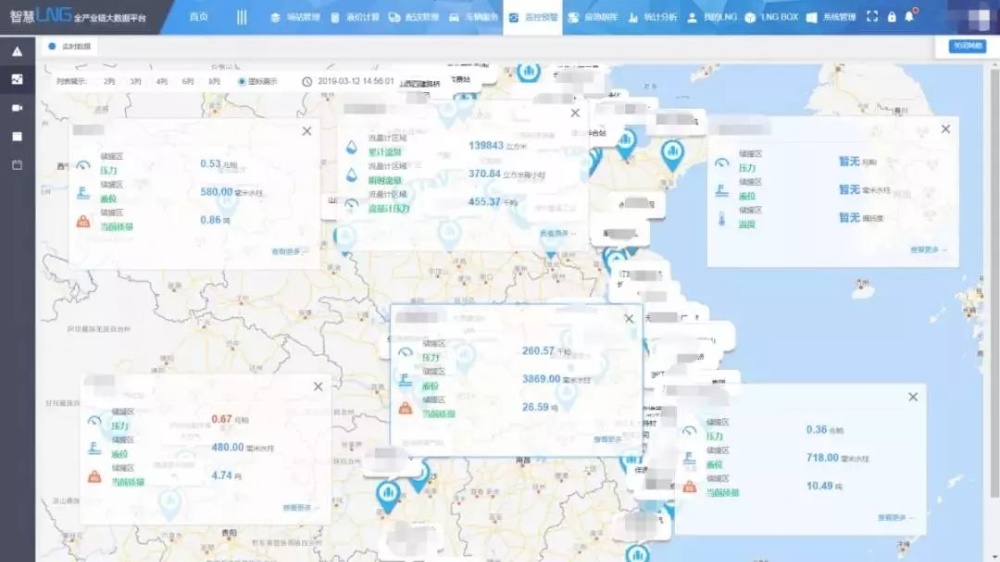
Task: Click the liquid level icon beside 580.00
Action: click(x=83, y=192)
